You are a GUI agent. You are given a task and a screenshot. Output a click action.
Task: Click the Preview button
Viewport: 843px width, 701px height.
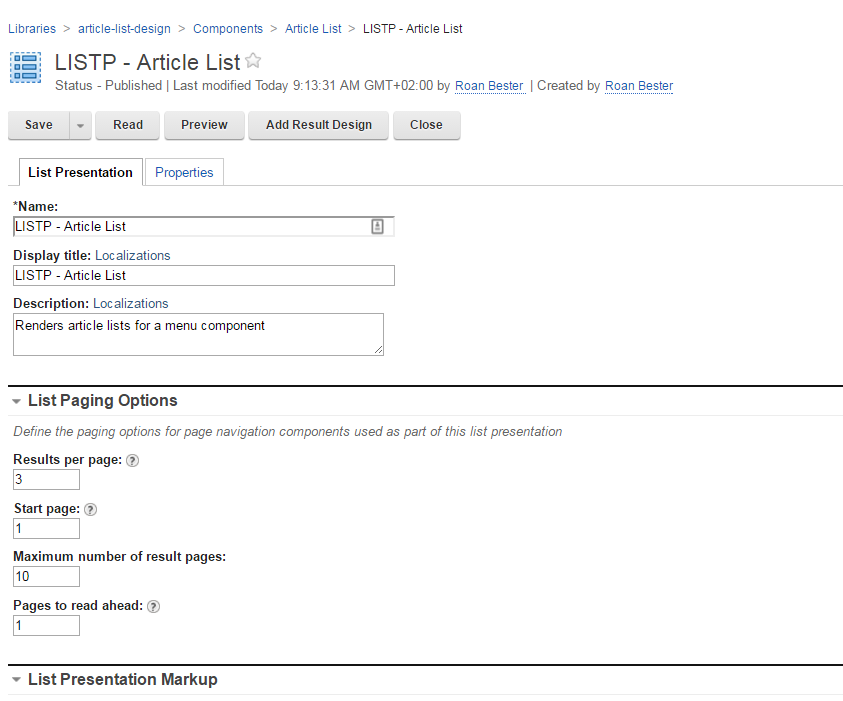pos(204,125)
